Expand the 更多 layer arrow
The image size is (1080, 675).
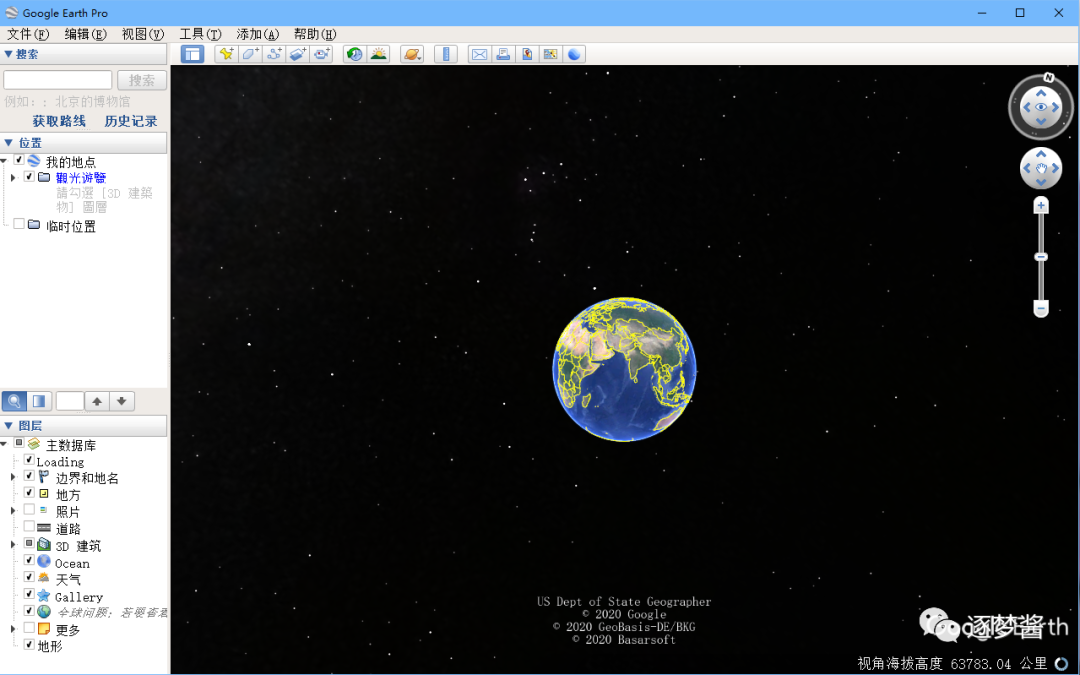pos(12,629)
